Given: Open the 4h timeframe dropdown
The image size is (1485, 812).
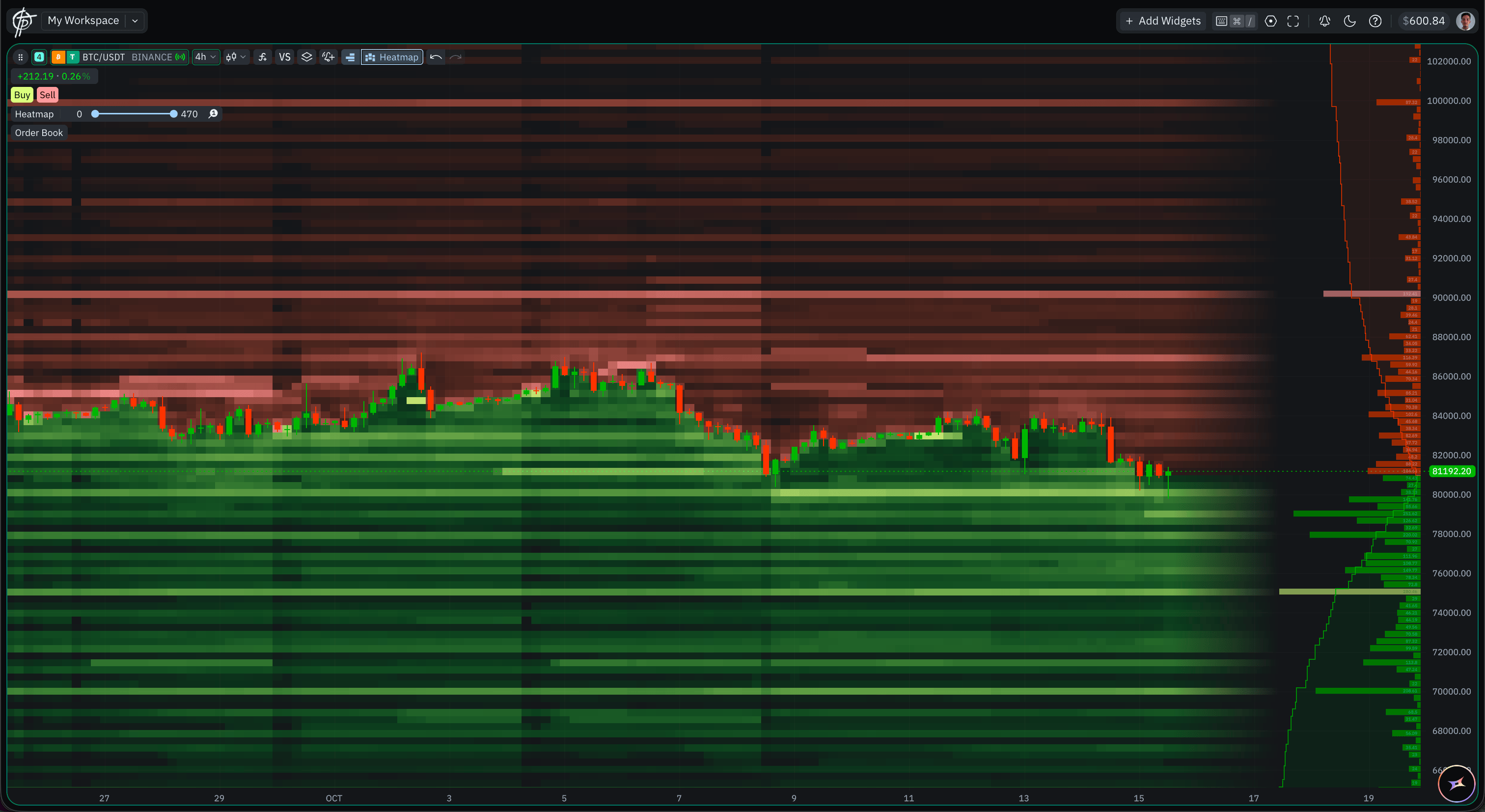Looking at the screenshot, I should (x=205, y=57).
